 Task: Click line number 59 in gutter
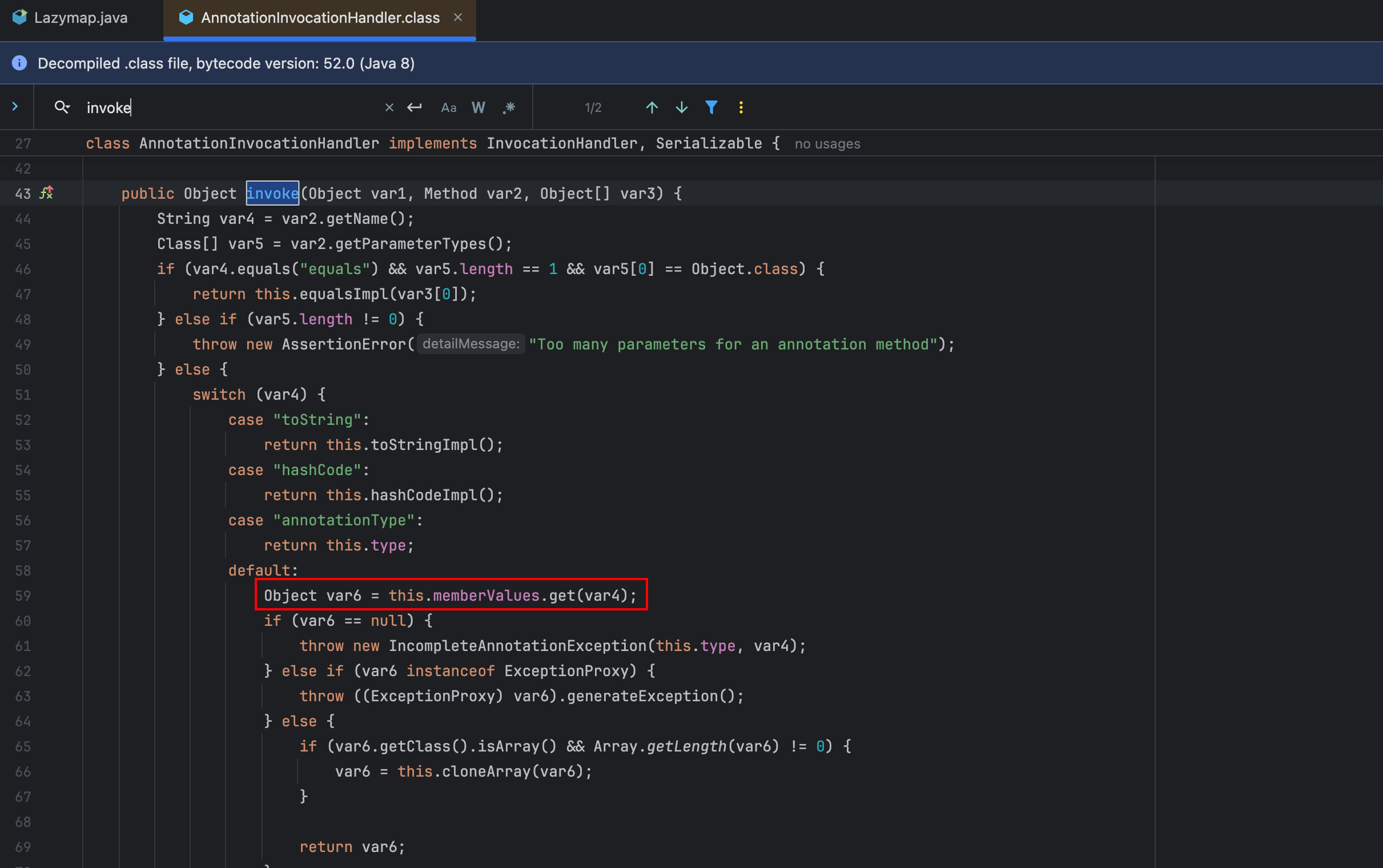(x=23, y=596)
